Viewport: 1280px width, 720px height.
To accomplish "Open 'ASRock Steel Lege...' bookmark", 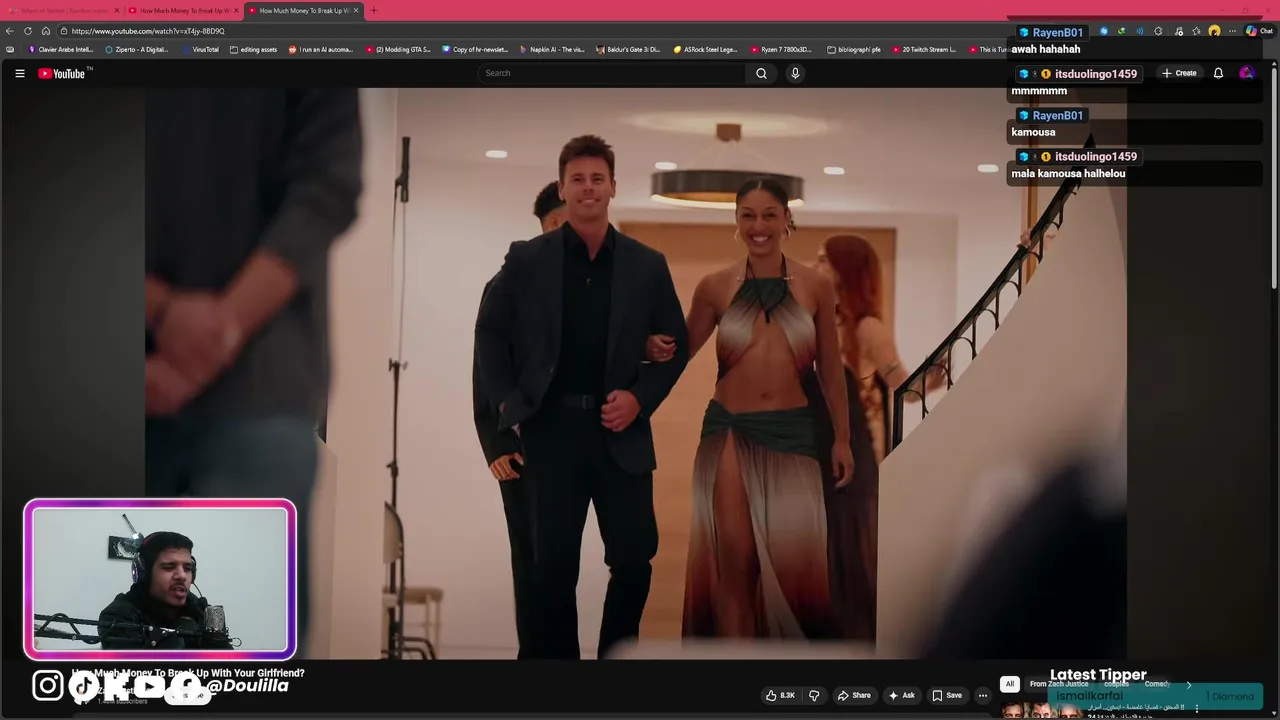I will tap(705, 49).
